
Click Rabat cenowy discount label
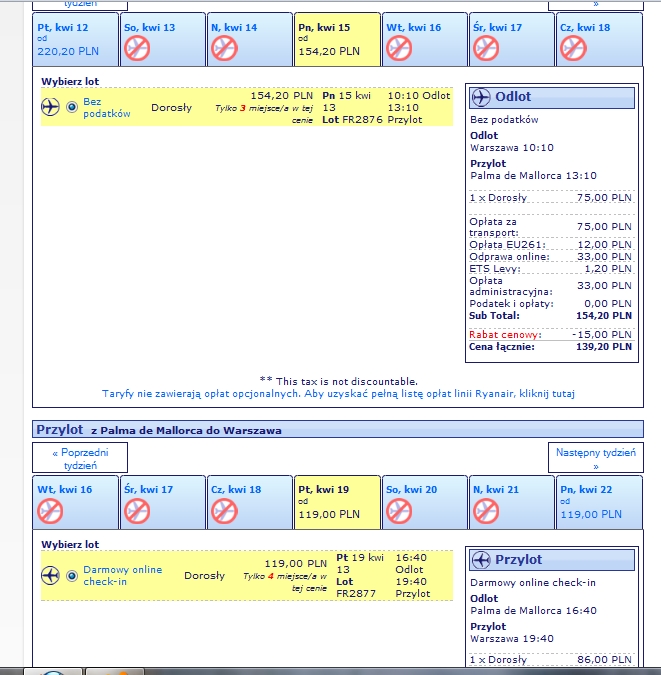(x=505, y=334)
